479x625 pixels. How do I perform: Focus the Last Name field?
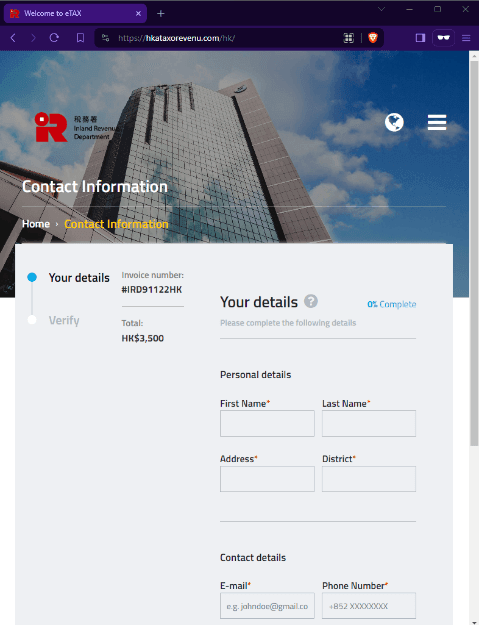click(x=369, y=423)
